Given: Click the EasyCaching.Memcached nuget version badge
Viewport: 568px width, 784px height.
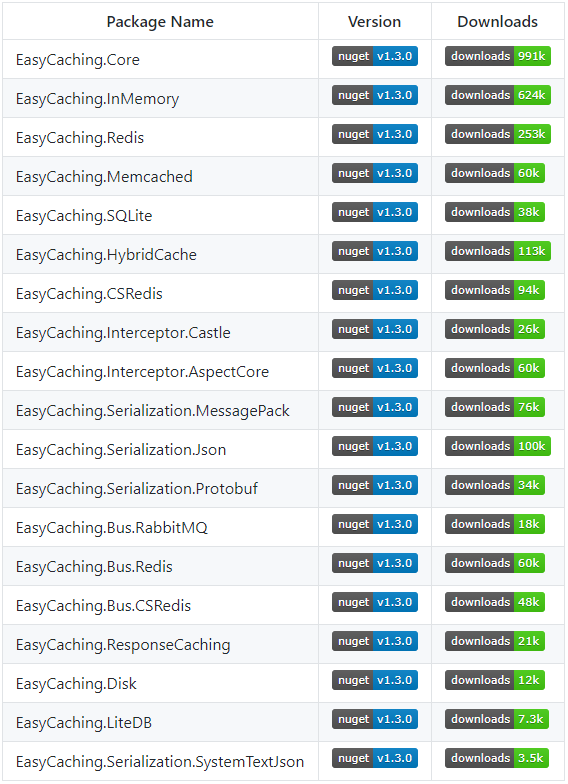Looking at the screenshot, I should click(374, 173).
